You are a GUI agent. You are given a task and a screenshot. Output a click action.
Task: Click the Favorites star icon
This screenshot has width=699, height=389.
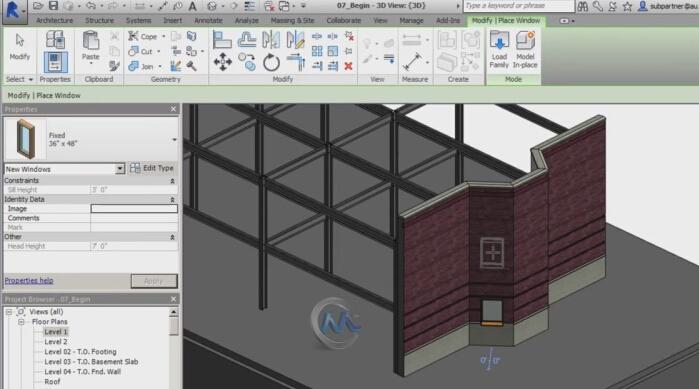[627, 6]
